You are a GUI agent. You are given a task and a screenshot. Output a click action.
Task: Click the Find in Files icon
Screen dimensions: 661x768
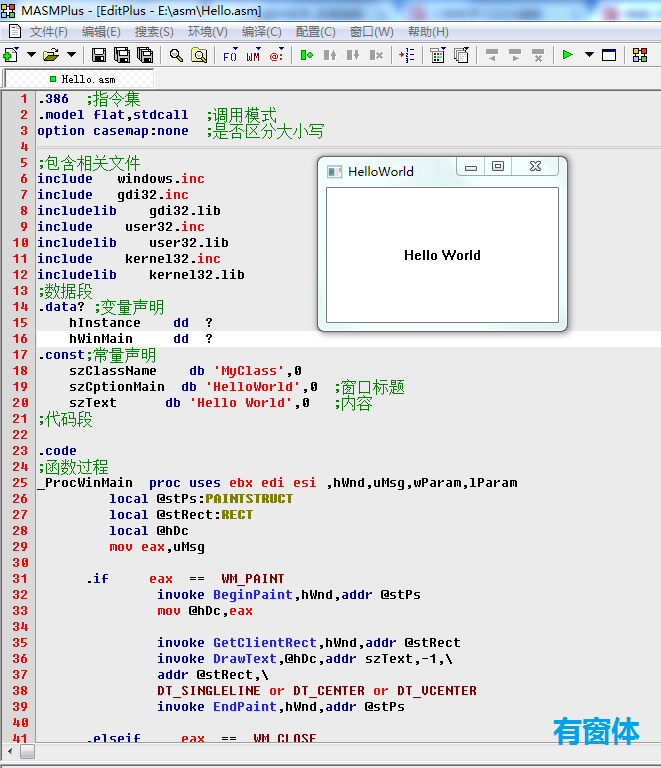199,55
